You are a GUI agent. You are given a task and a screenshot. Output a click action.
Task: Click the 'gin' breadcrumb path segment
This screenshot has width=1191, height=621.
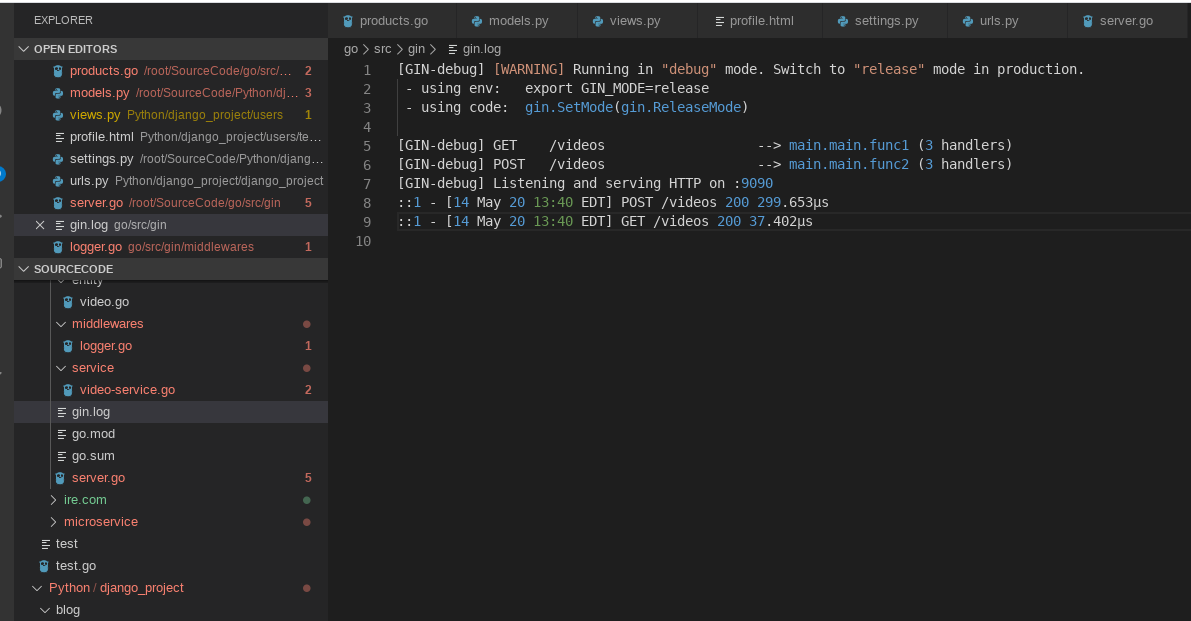point(416,48)
